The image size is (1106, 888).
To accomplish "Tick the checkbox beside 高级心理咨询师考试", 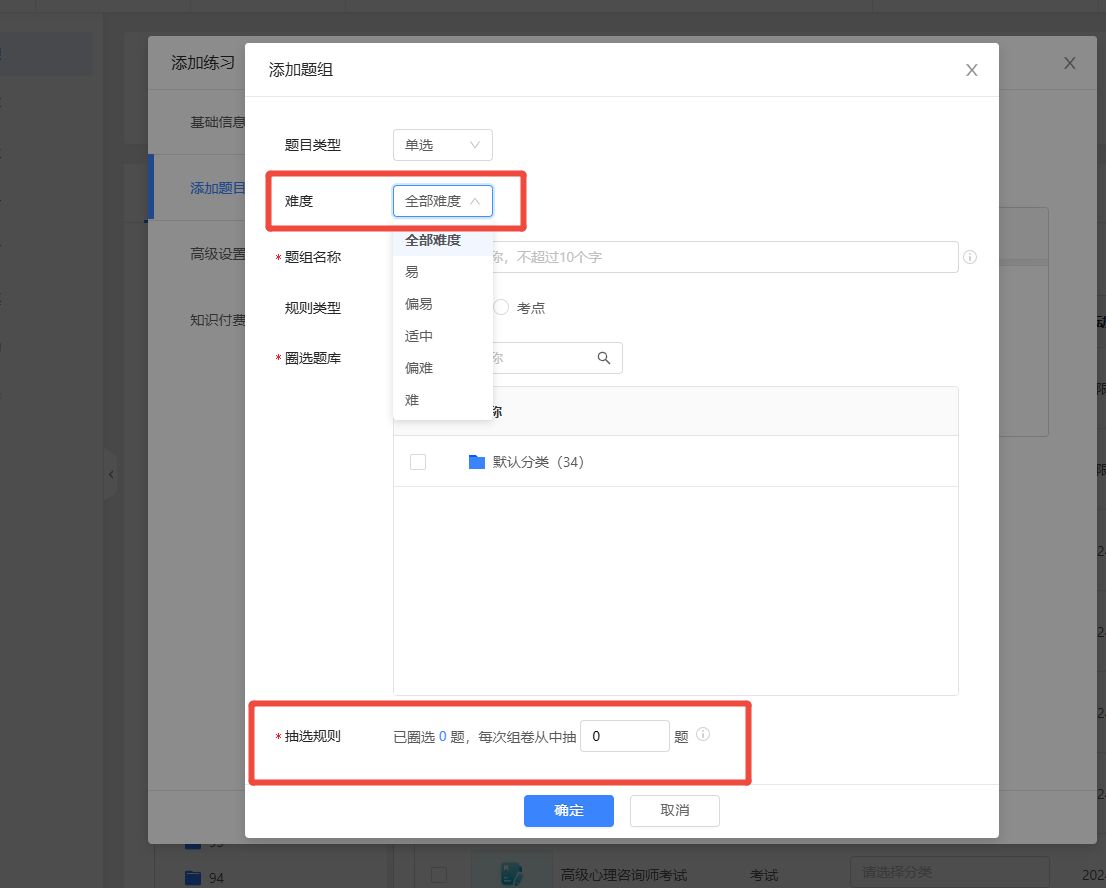I will click(438, 875).
